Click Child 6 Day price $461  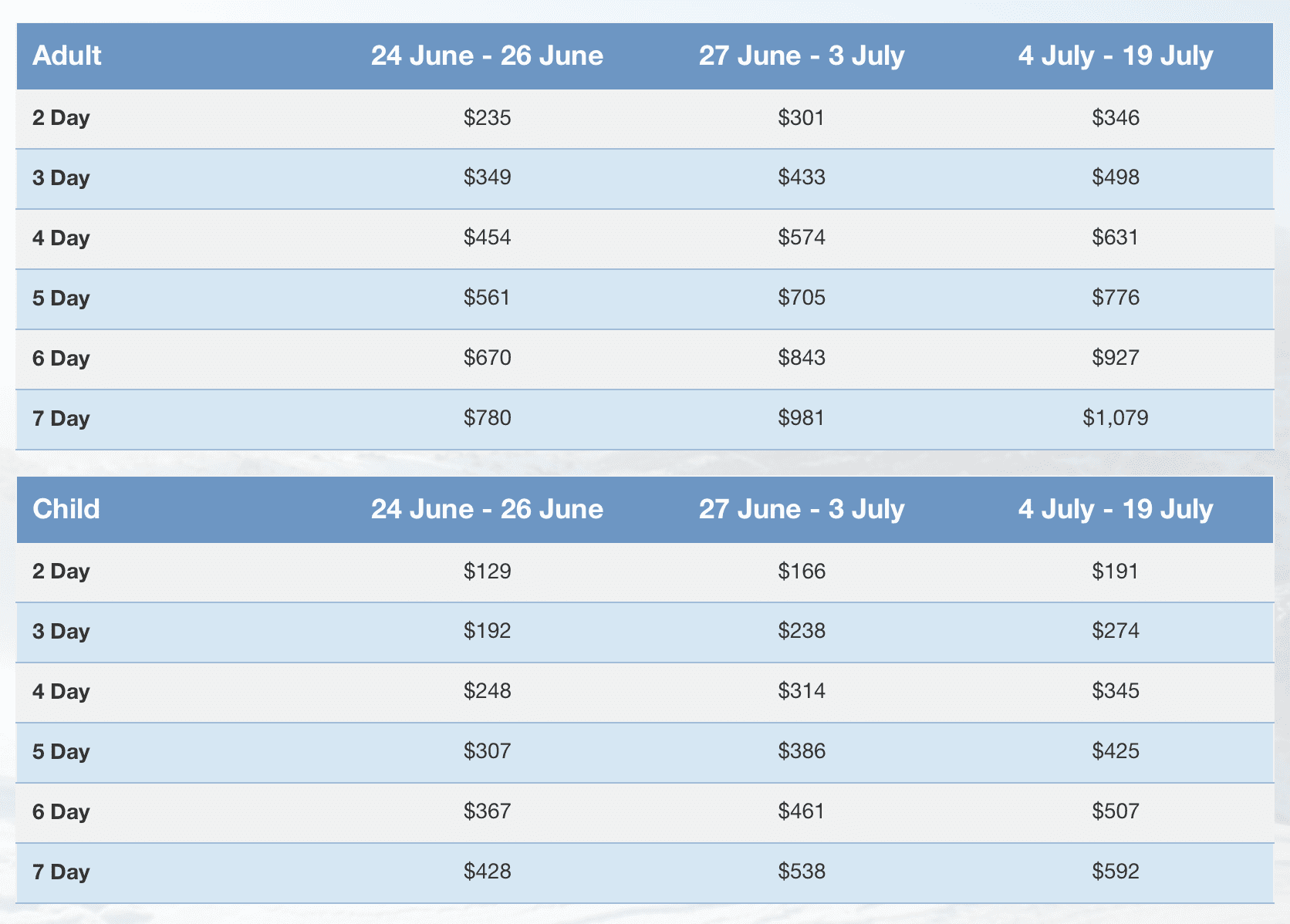pos(802,811)
